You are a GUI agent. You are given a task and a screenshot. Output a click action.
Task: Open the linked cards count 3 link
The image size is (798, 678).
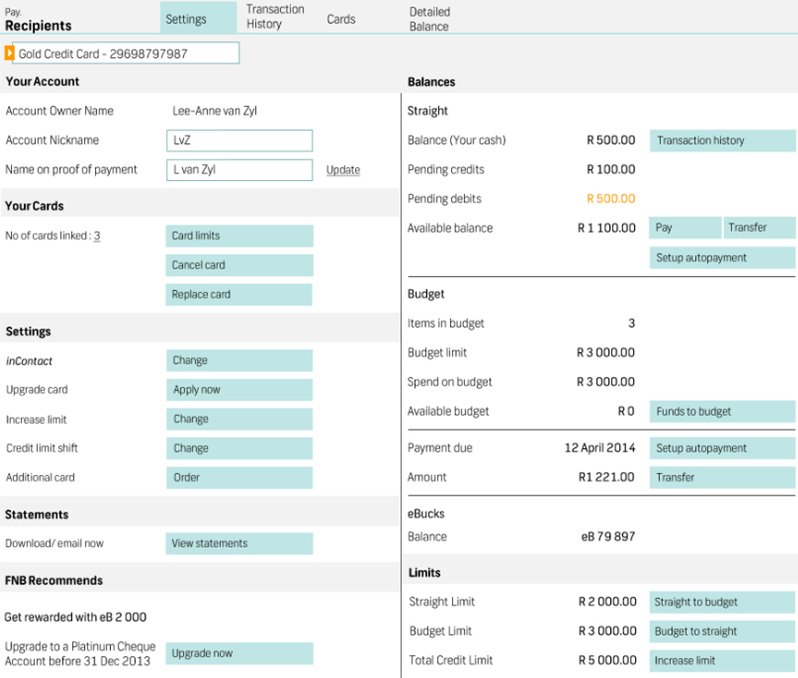coord(97,236)
